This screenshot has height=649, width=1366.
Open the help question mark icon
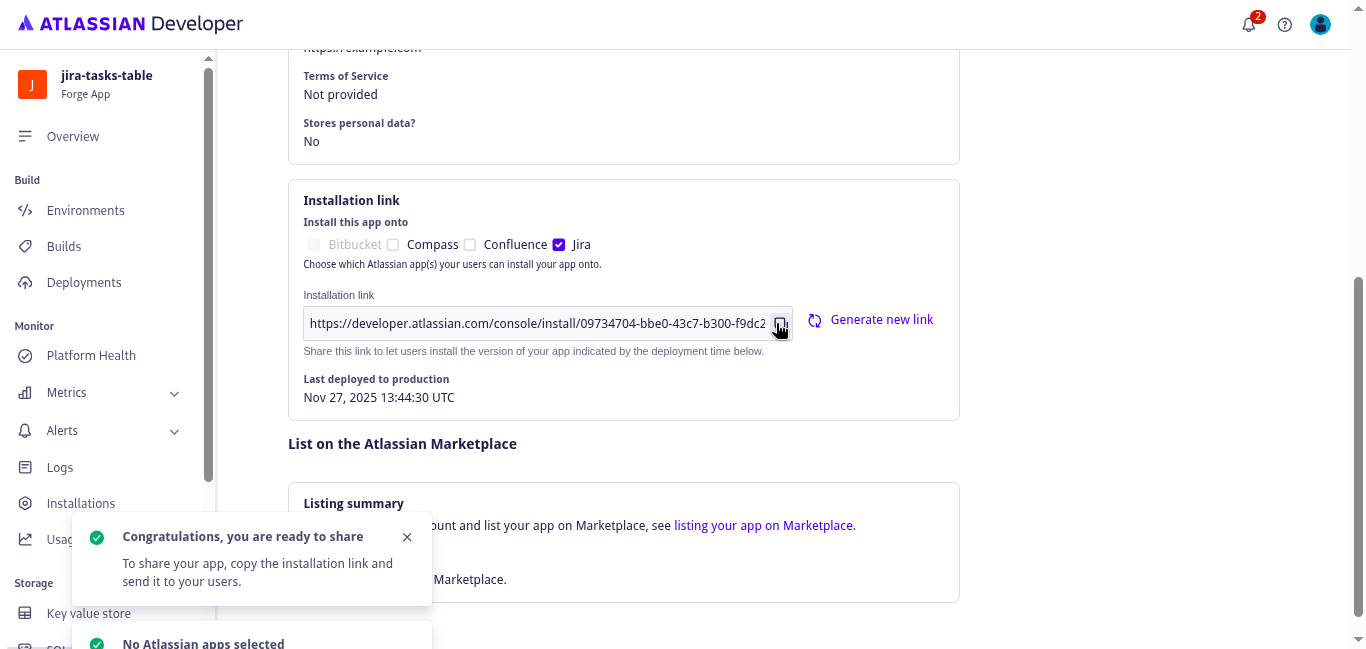[x=1285, y=25]
